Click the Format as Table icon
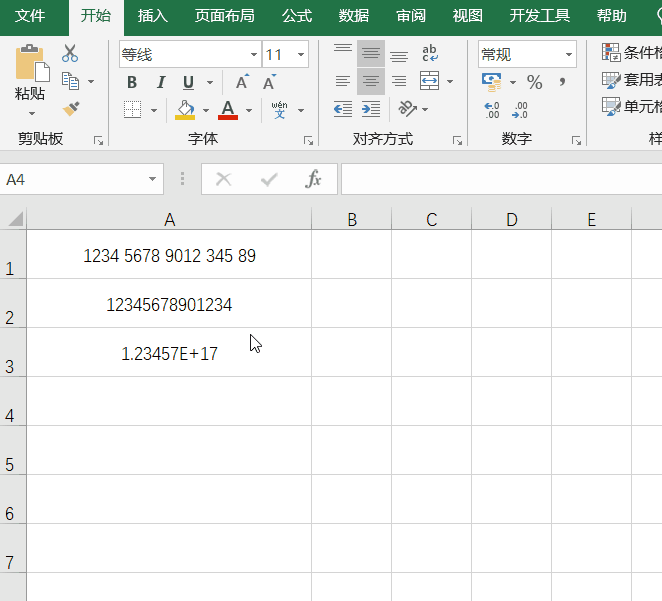Viewport: 662px width, 601px height. [611, 80]
